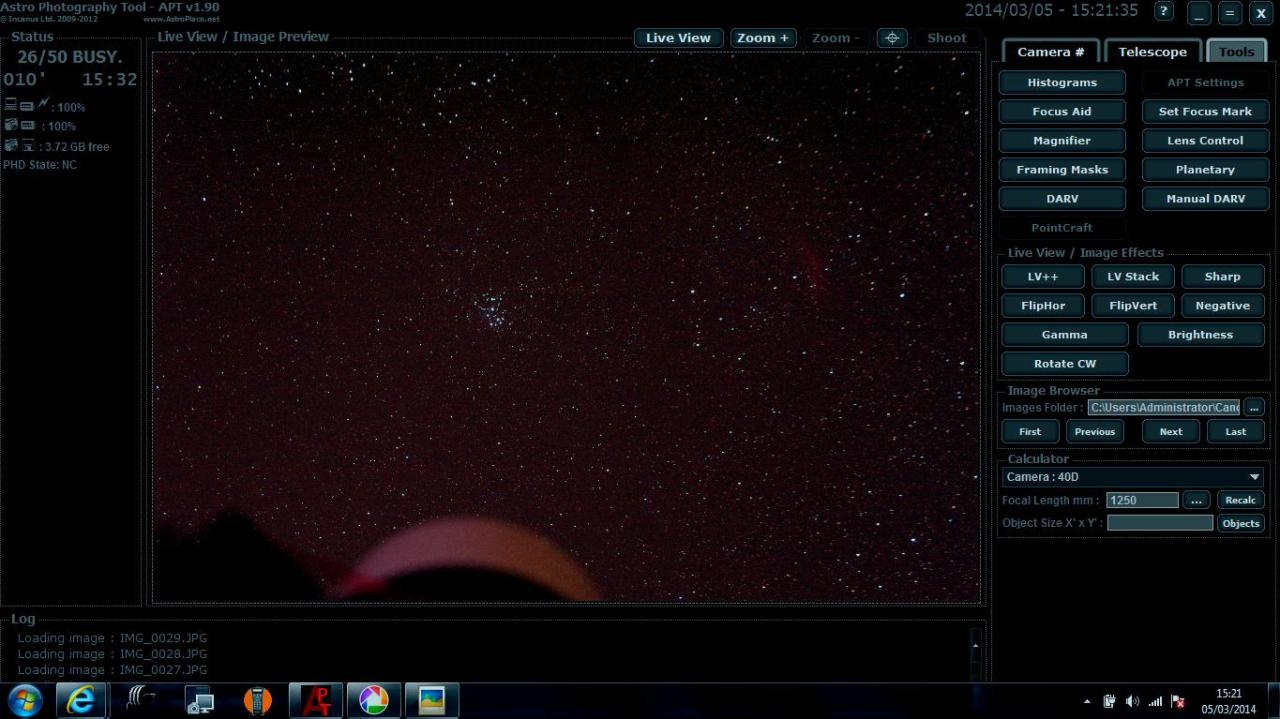This screenshot has width=1280, height=719.
Task: Open APT help via the question mark icon
Action: click(x=1163, y=13)
